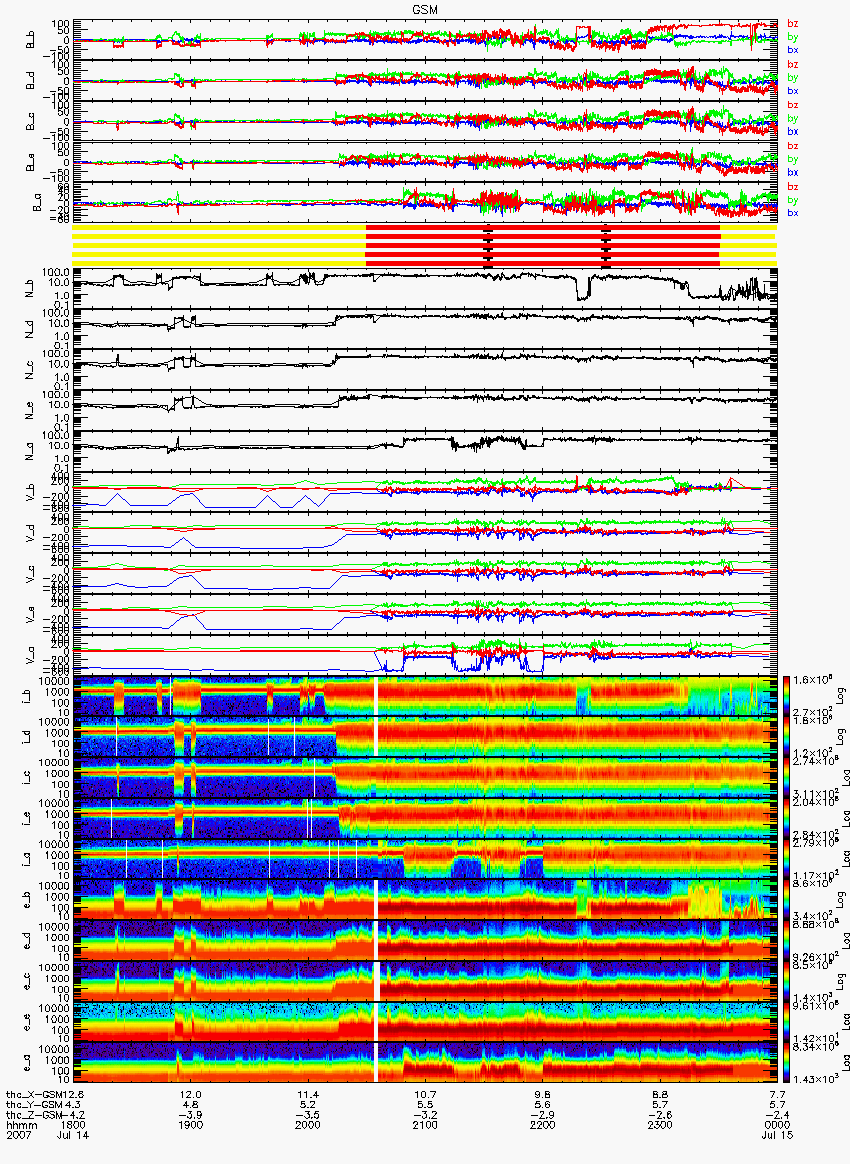Click the bz legend label beside B_d panel
The image size is (850, 1164).
[792, 65]
